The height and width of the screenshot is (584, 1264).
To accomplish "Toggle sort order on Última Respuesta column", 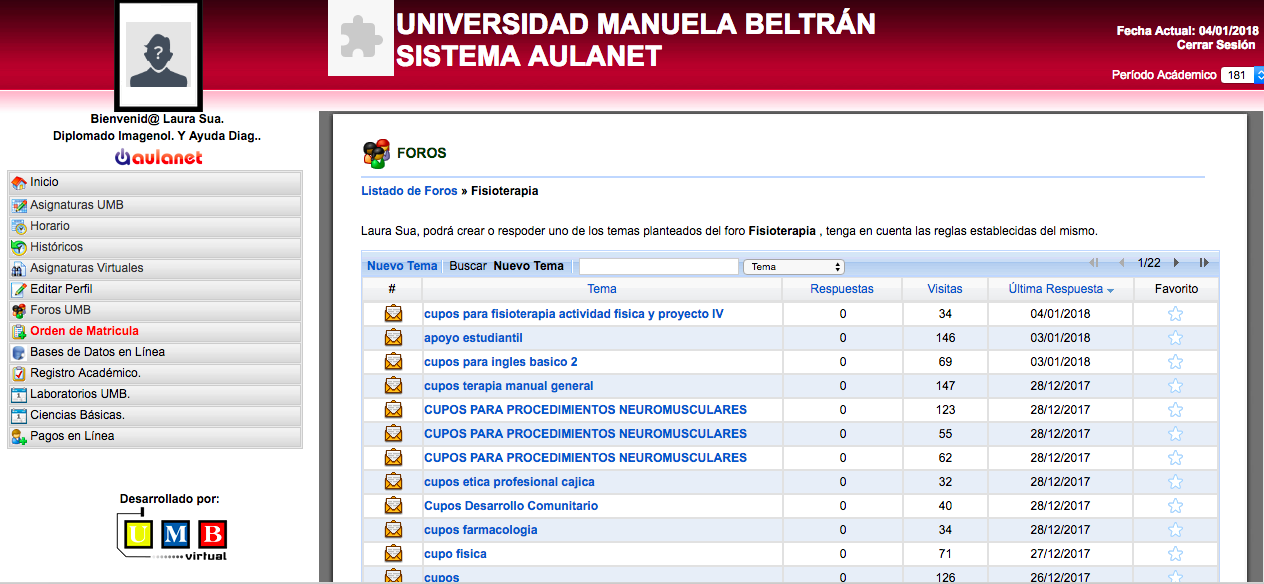I will pos(1061,288).
